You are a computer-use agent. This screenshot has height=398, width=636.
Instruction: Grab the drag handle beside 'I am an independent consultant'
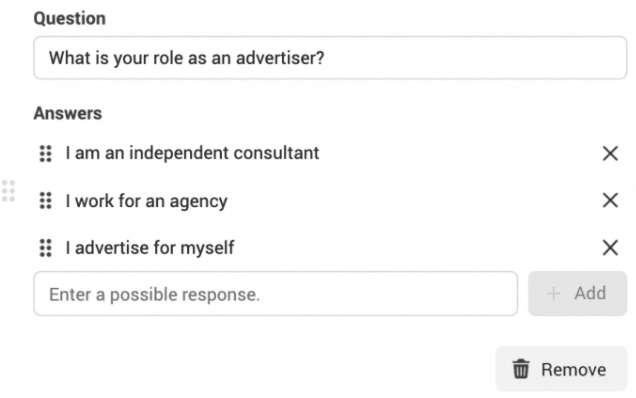click(45, 154)
